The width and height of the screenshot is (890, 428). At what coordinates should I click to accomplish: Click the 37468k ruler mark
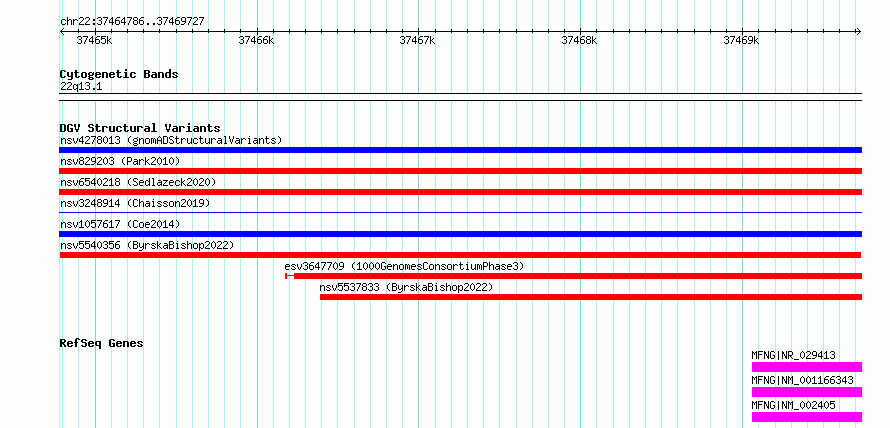tap(580, 40)
